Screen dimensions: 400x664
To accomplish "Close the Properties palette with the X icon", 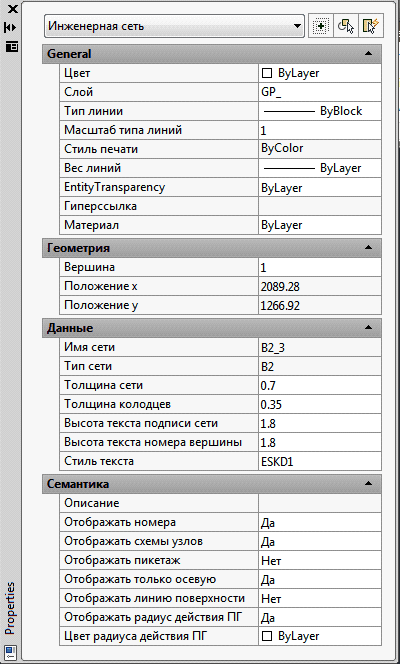I will [12, 9].
